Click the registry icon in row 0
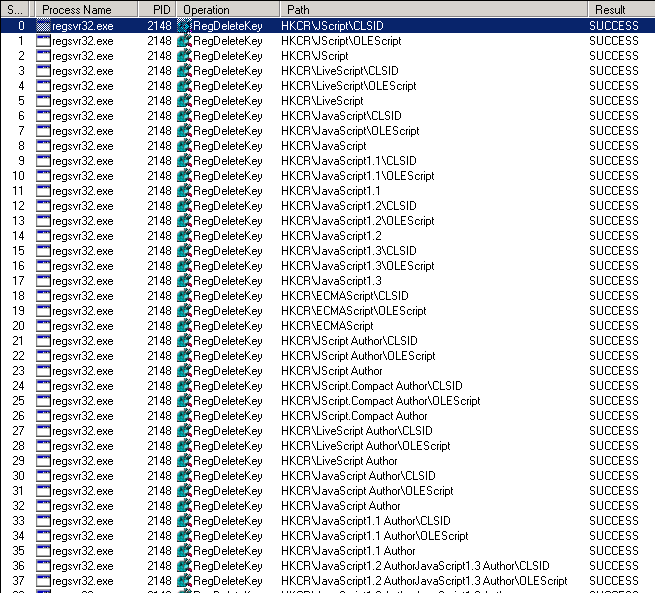 coord(184,26)
